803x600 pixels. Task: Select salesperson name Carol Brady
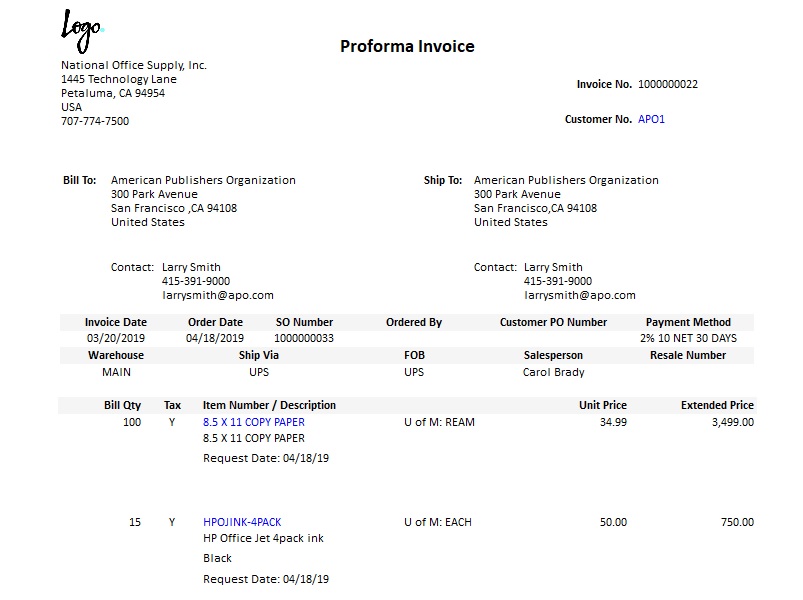coord(553,372)
